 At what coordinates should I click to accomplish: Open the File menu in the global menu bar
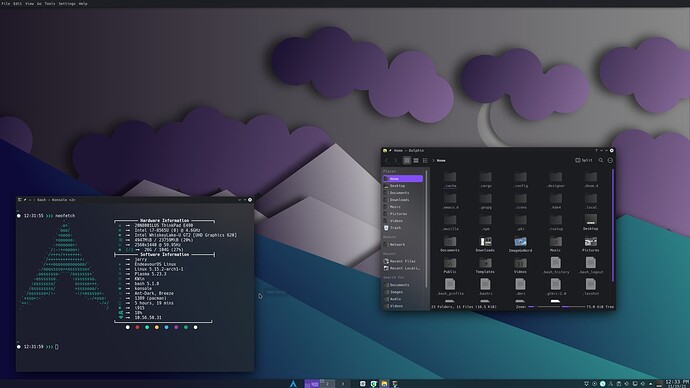click(6, 4)
